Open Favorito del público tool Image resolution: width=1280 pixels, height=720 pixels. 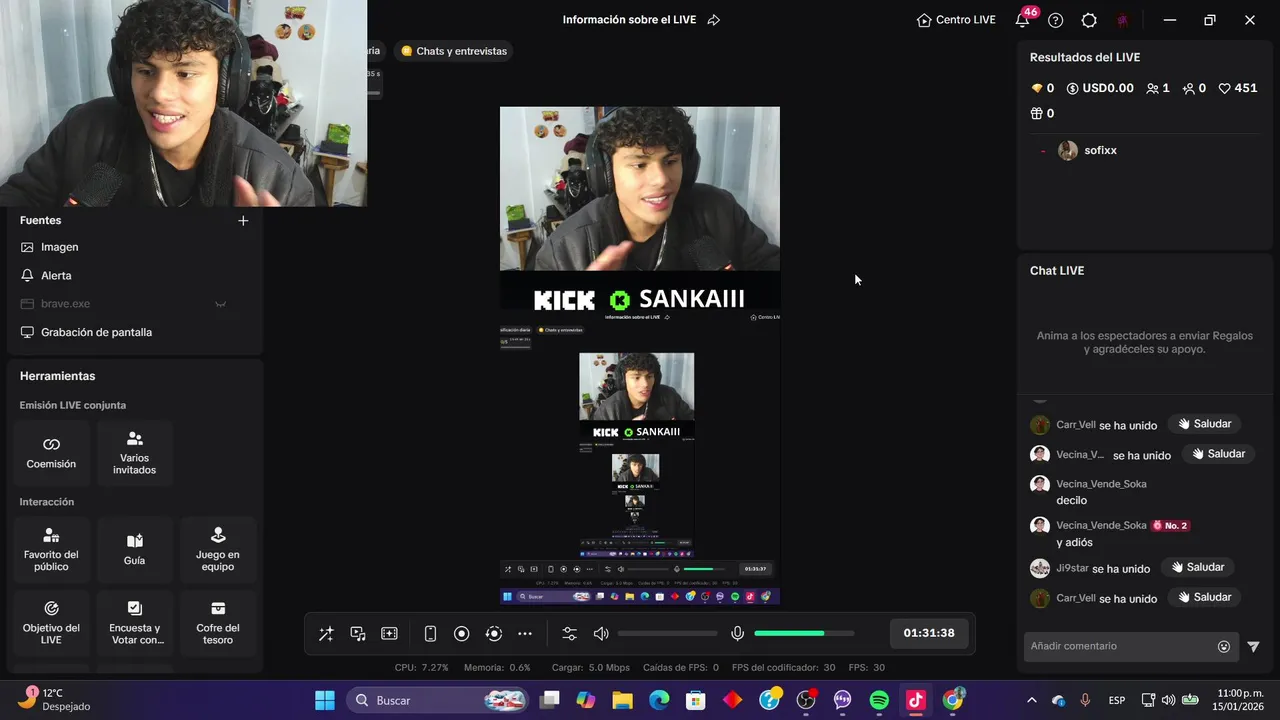point(51,550)
